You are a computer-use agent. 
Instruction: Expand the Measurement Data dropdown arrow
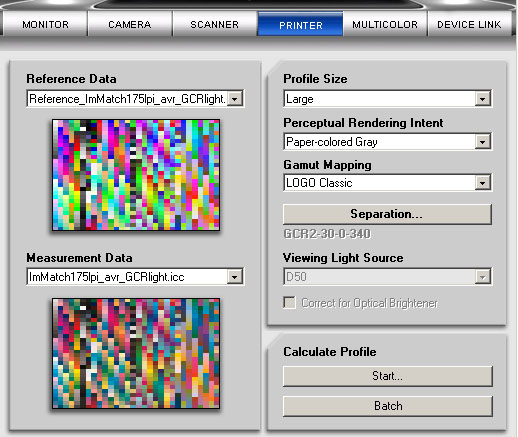(x=235, y=277)
